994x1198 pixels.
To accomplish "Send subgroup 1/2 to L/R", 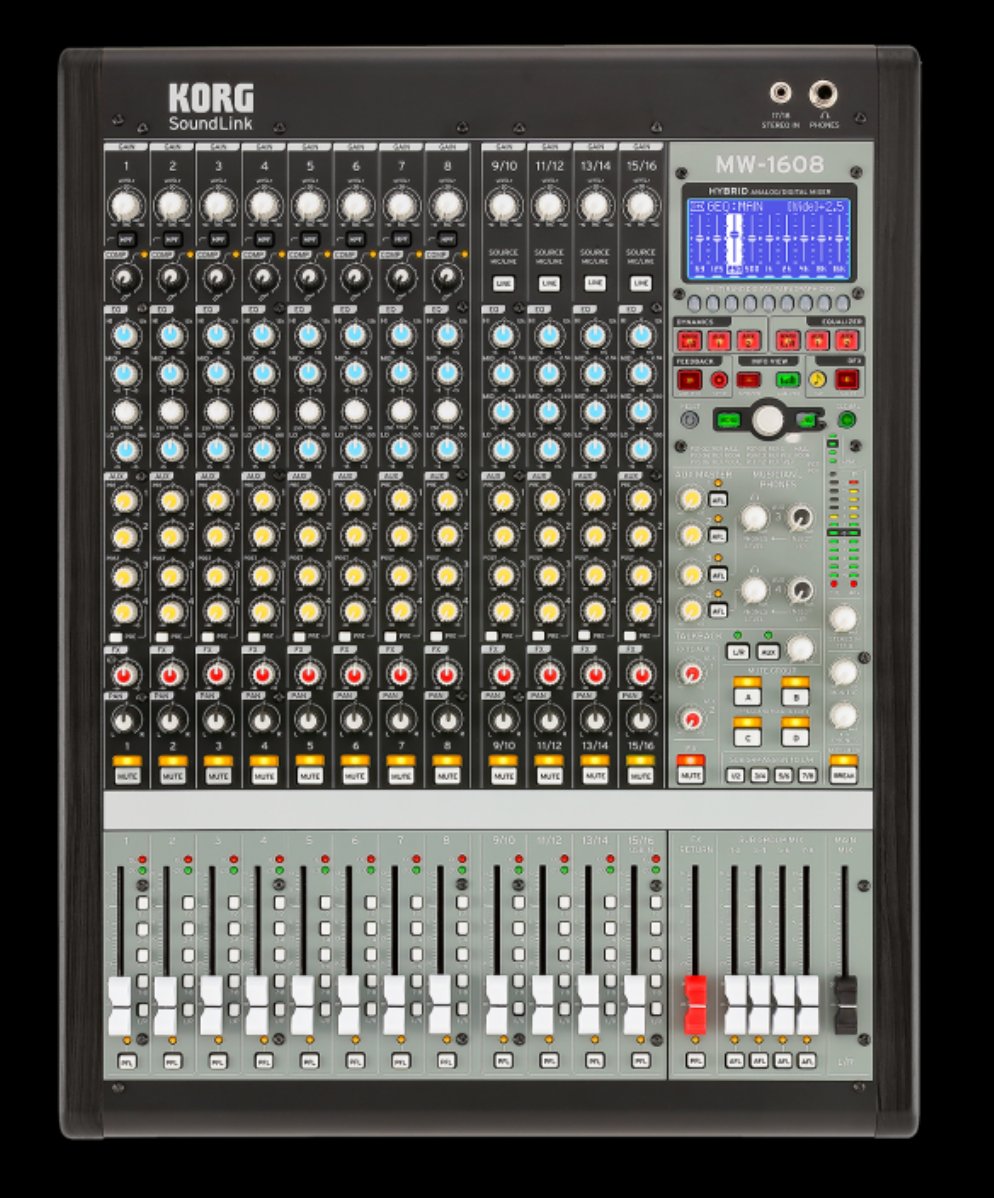I will click(735, 775).
